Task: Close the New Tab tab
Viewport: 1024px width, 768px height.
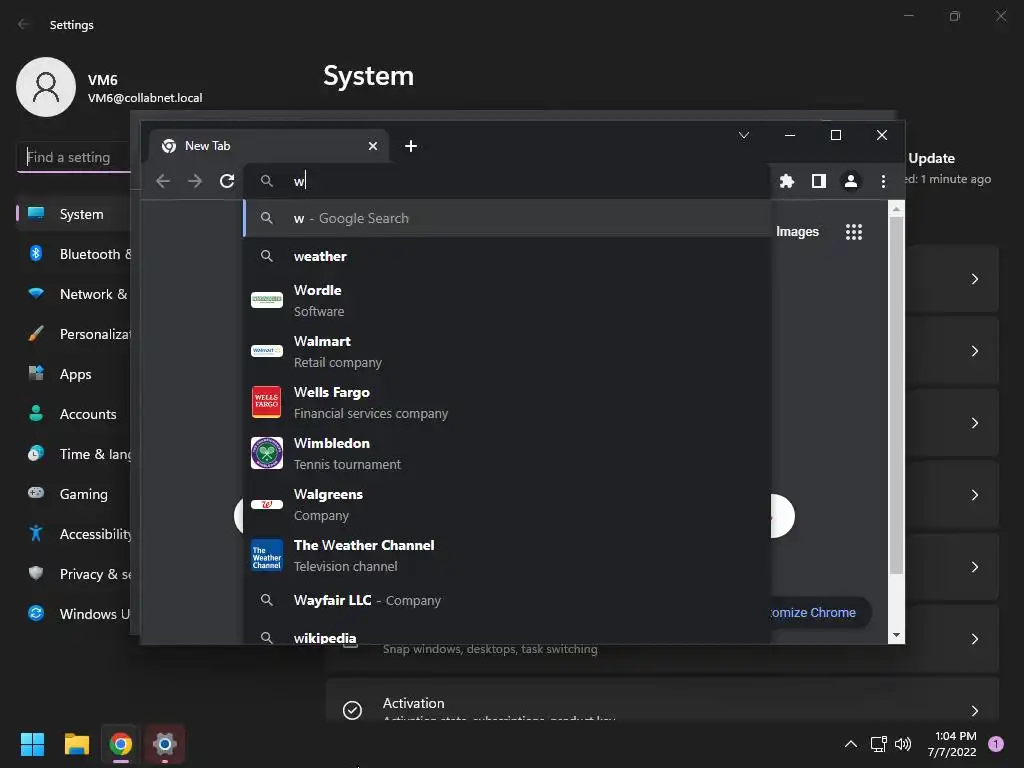Action: [x=373, y=146]
